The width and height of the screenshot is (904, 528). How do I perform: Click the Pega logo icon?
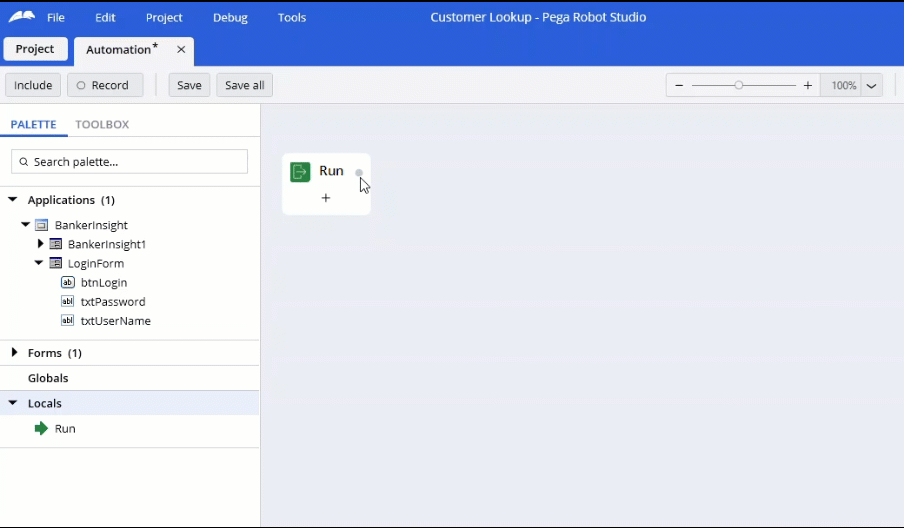22,17
